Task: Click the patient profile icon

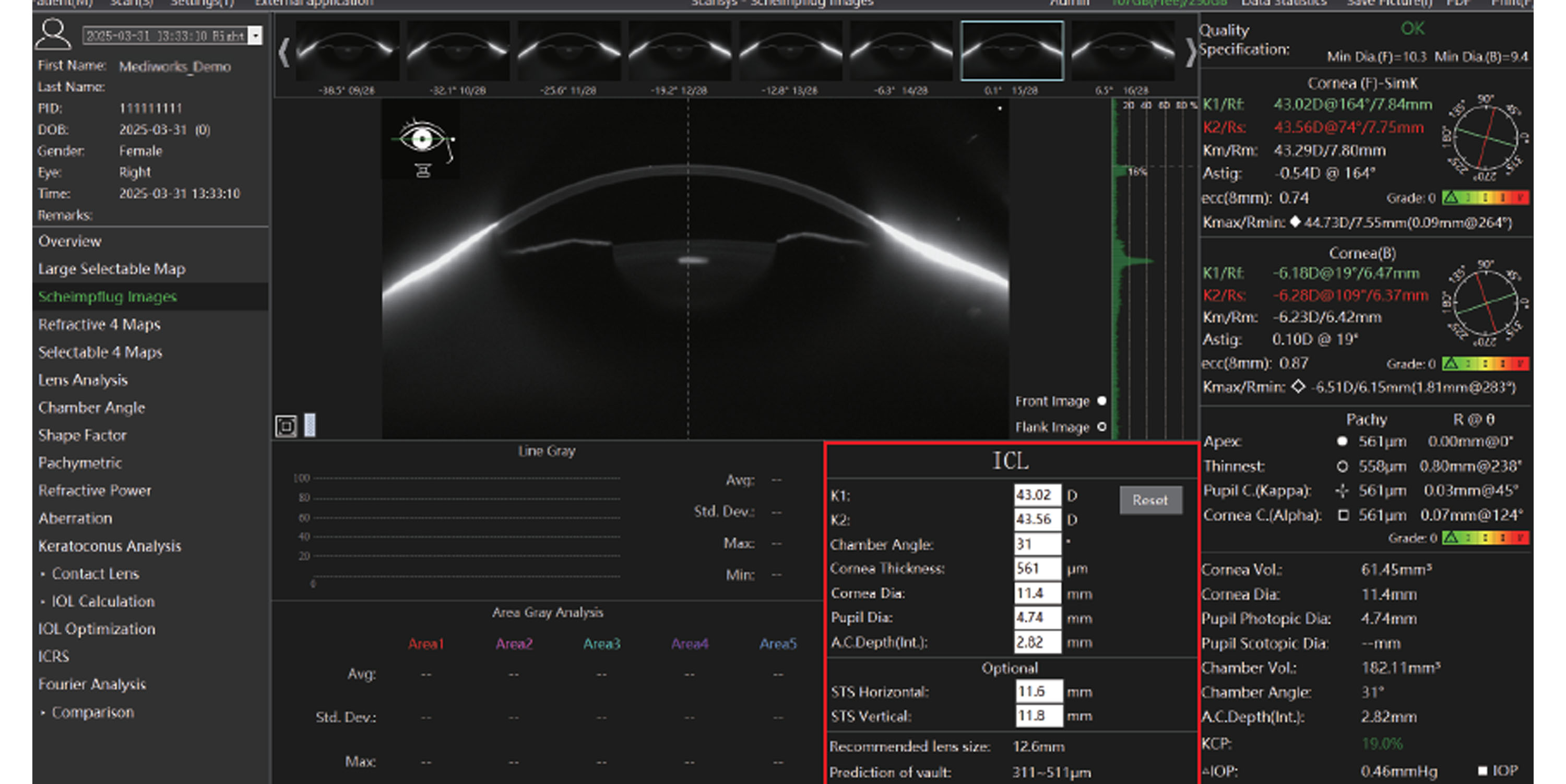Action: [53, 34]
